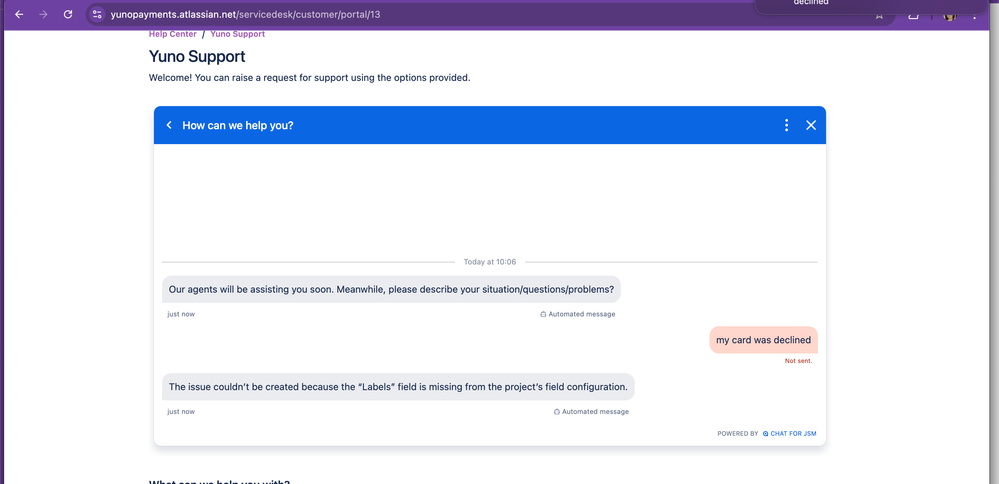Close the chat widget
Image resolution: width=999 pixels, height=484 pixels.
pyautogui.click(x=811, y=125)
